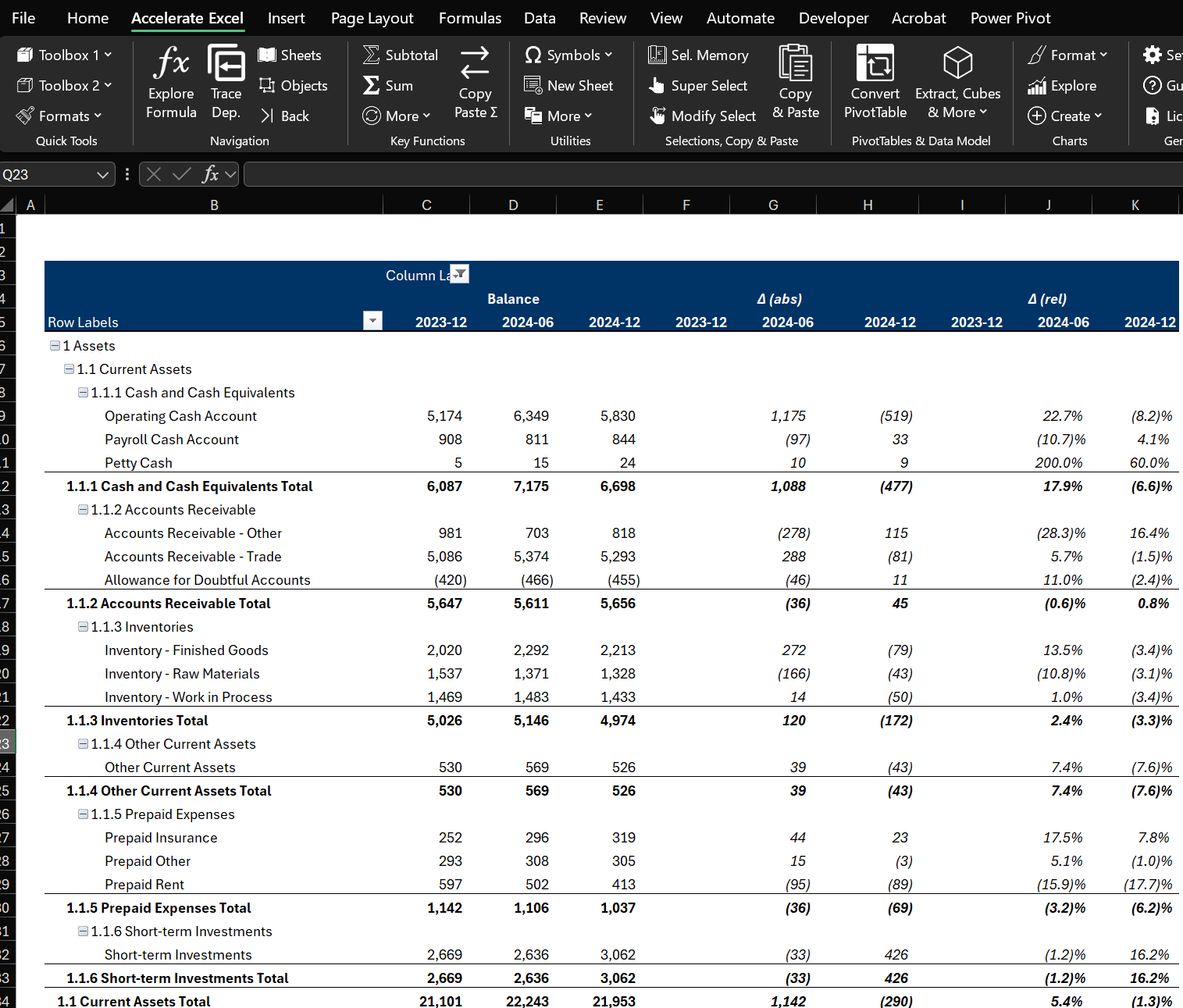Image resolution: width=1183 pixels, height=1008 pixels.
Task: Confirm entry with checkmark button
Action: [x=181, y=174]
